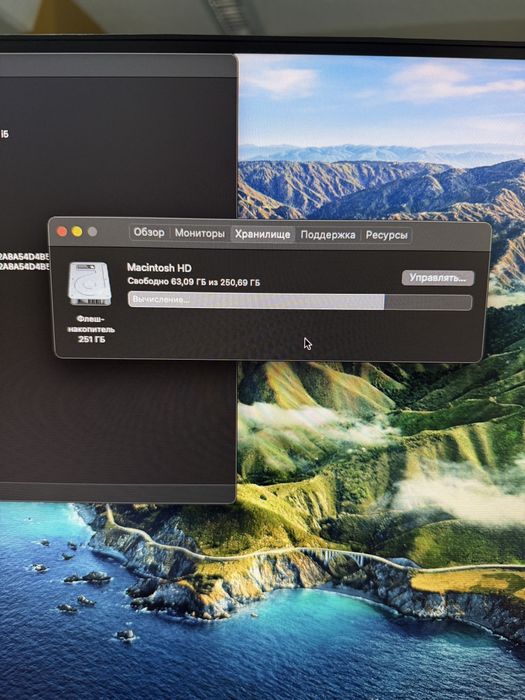Viewport: 525px width, 700px height.
Task: Click the Macintosh HD drive icon
Action: pos(90,284)
